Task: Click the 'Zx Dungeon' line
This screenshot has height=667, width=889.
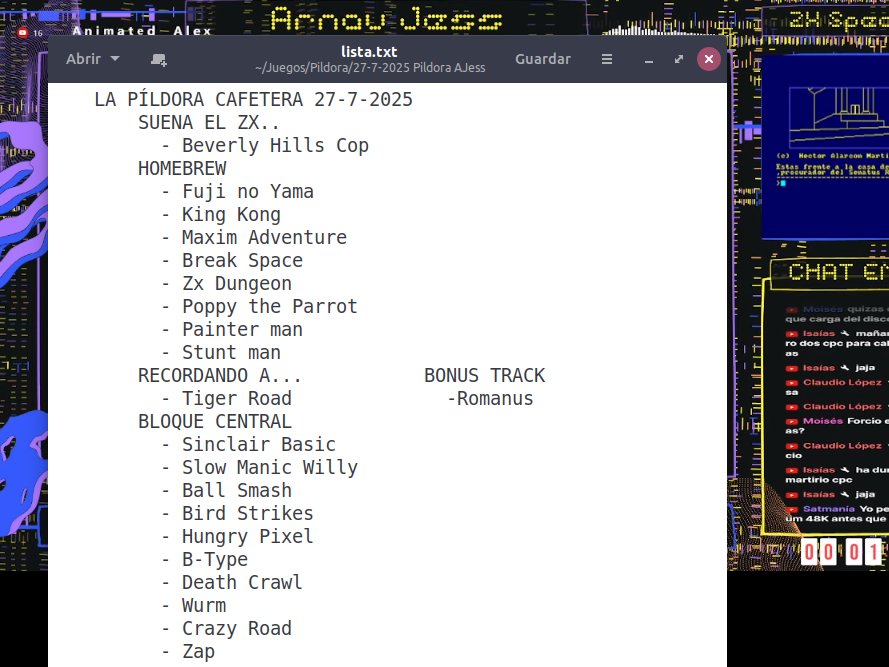Action: (x=227, y=284)
